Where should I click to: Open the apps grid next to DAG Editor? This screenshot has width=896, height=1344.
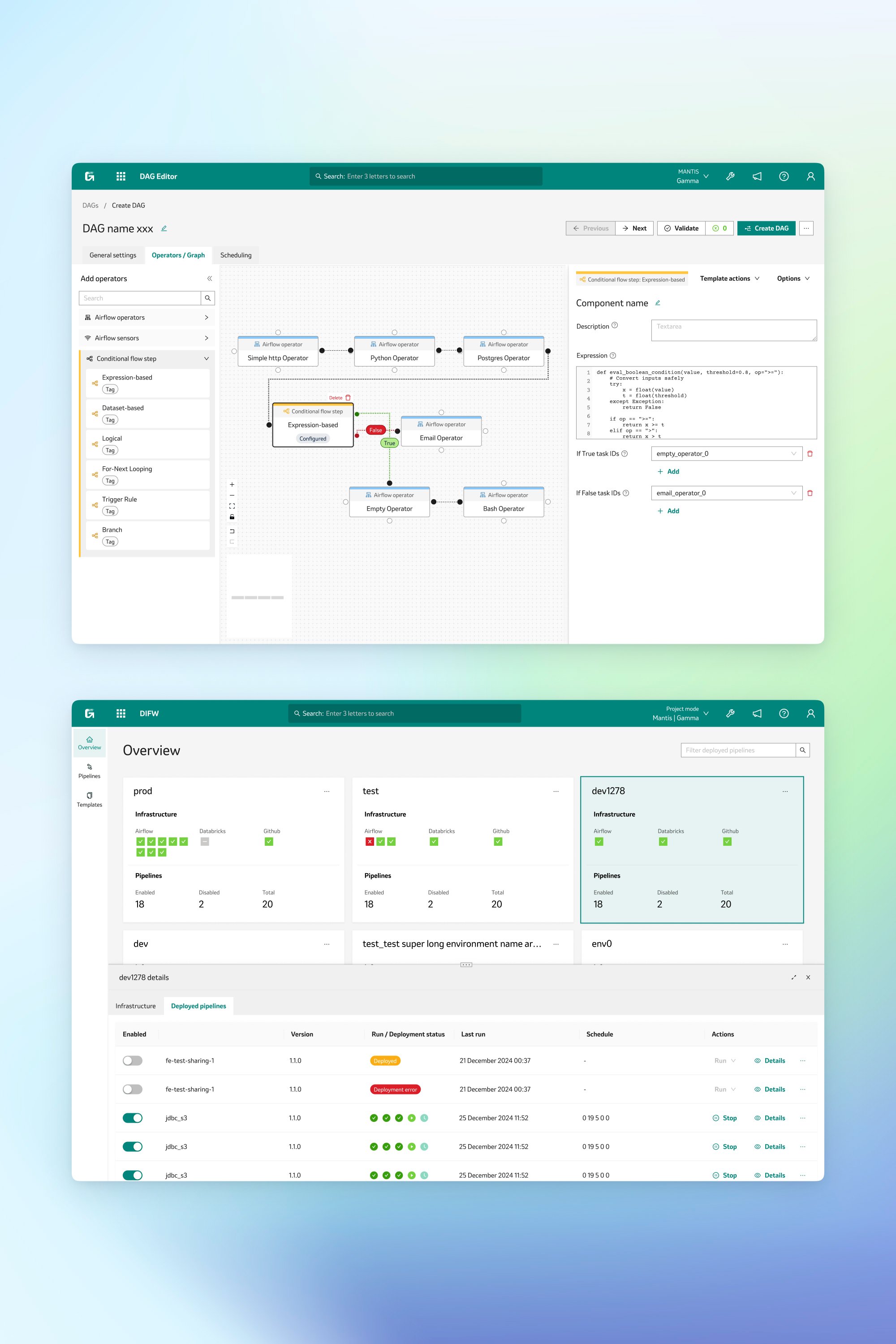pos(121,176)
